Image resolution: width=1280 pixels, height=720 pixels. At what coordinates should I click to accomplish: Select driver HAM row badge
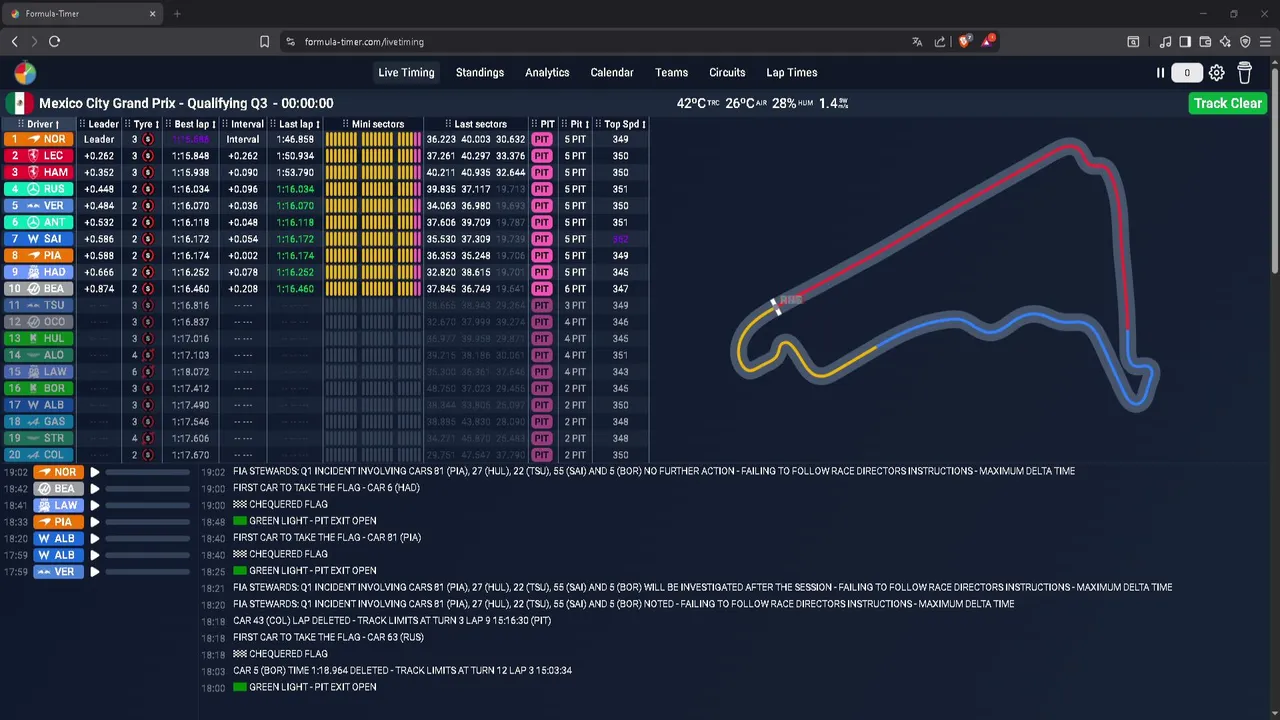pyautogui.click(x=39, y=173)
